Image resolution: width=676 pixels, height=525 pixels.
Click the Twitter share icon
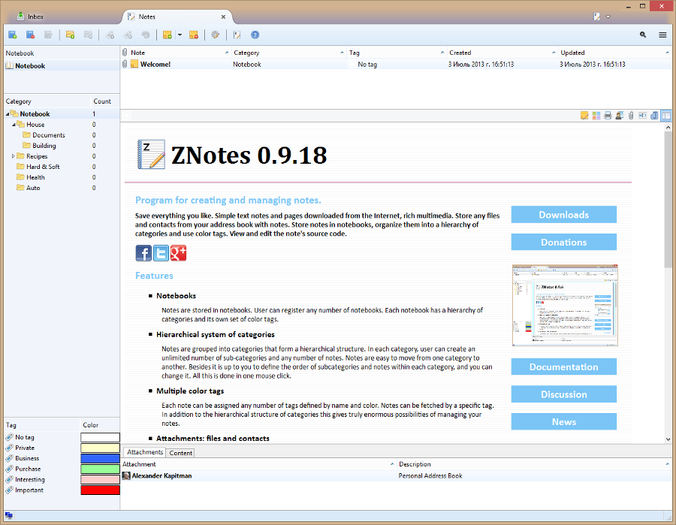pyautogui.click(x=161, y=253)
